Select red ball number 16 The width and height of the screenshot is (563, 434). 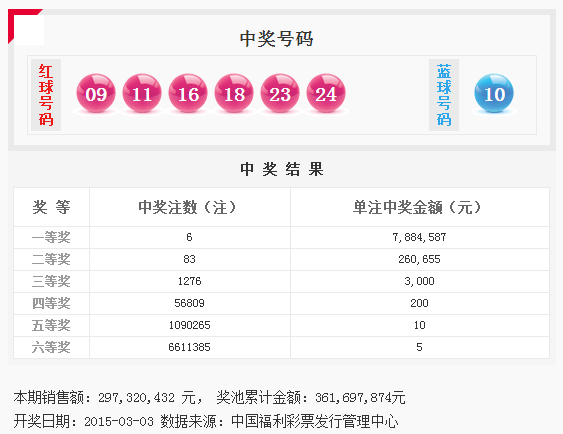point(188,93)
